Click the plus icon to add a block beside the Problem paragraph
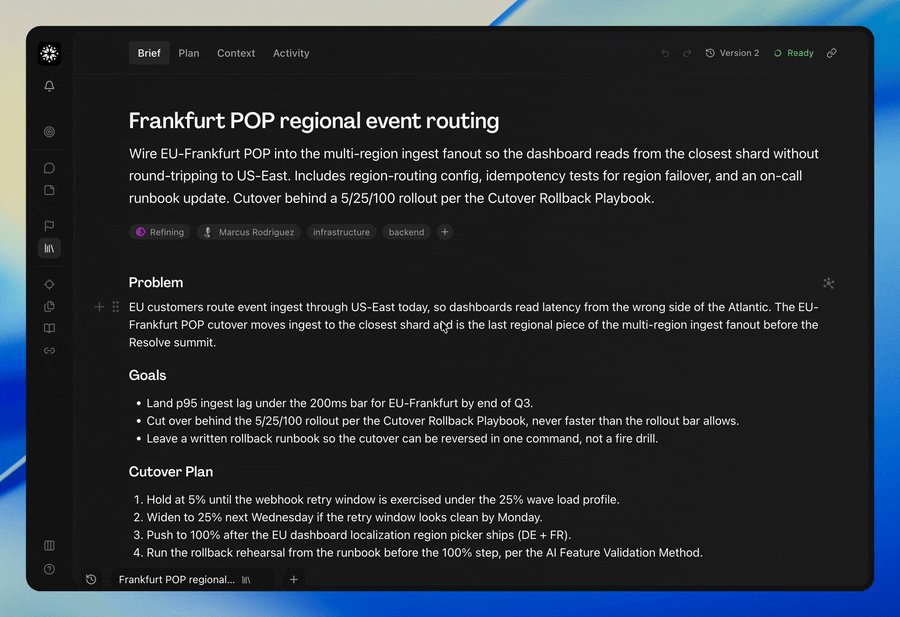900x617 pixels. click(99, 307)
